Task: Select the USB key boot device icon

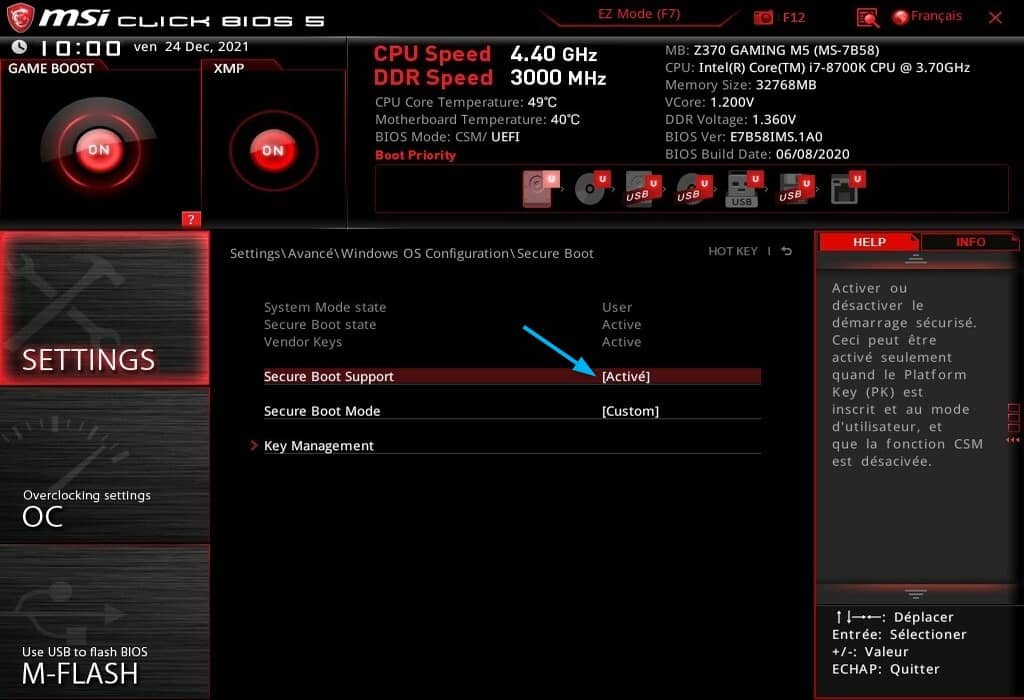Action: pos(744,189)
